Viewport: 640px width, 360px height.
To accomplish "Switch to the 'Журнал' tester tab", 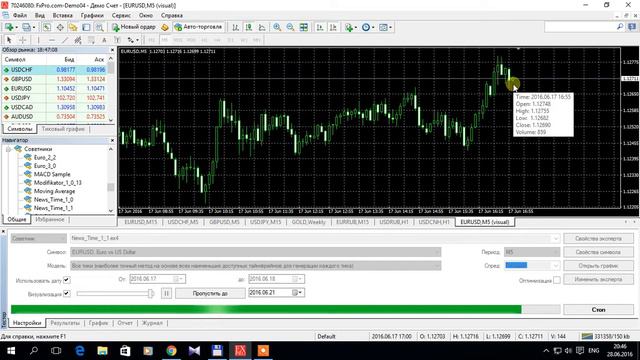I will tap(152, 323).
